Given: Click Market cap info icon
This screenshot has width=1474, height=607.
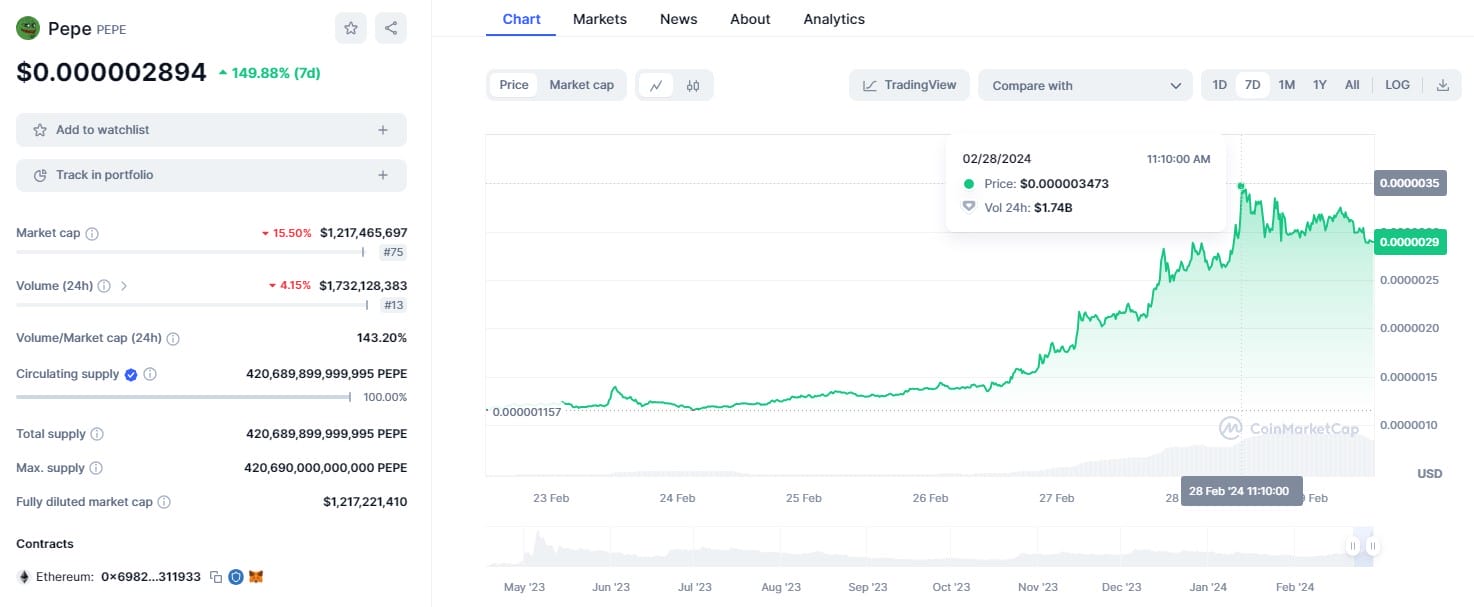Looking at the screenshot, I should pos(92,233).
